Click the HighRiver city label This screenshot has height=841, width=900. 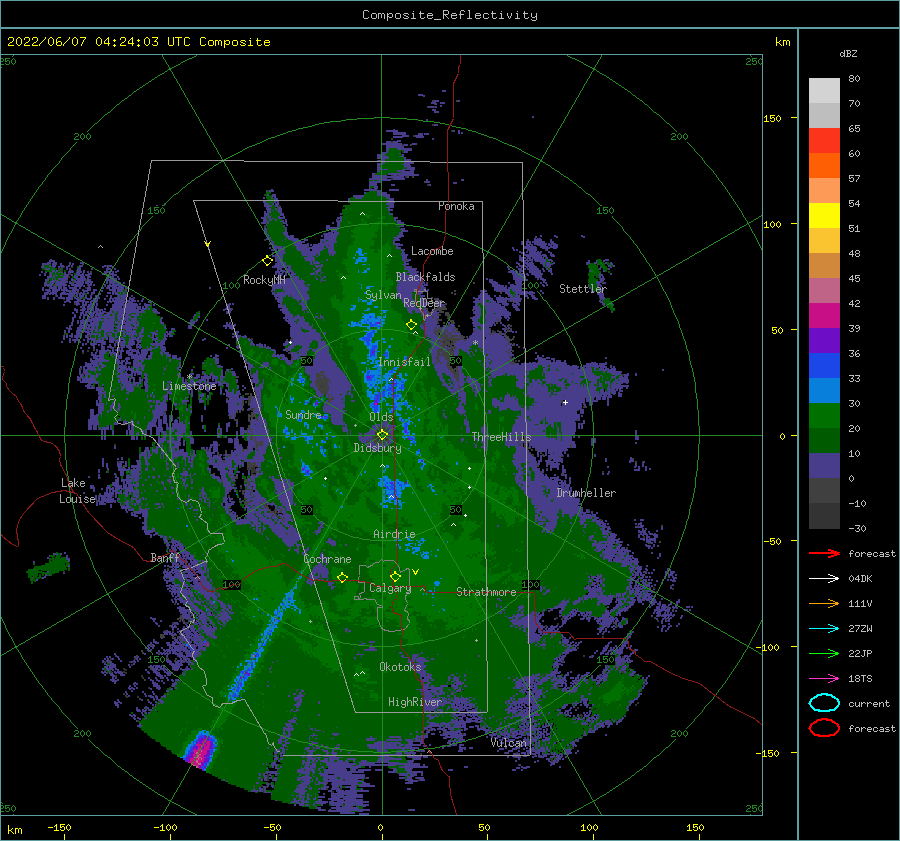coord(414,702)
